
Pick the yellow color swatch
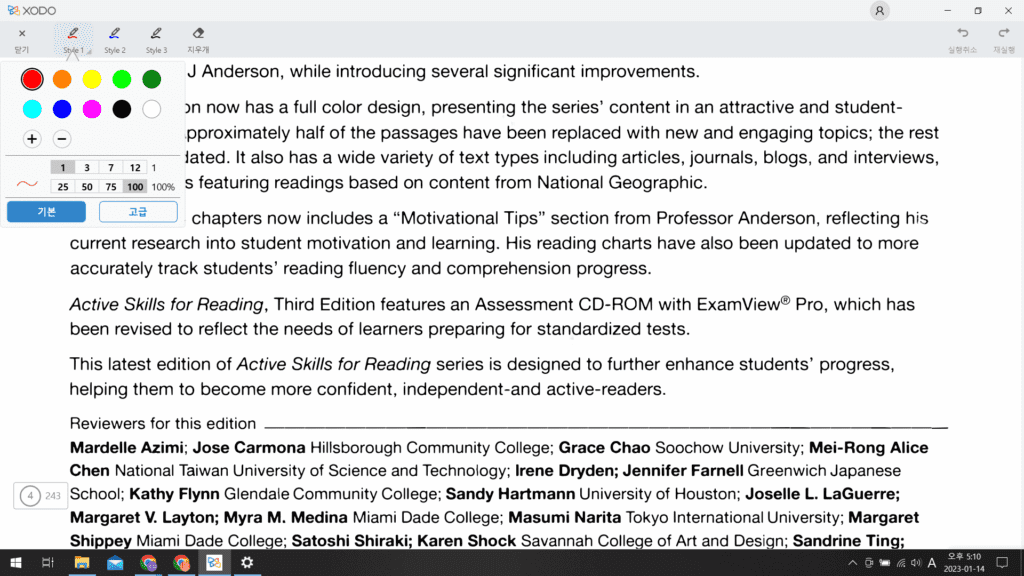pos(92,79)
